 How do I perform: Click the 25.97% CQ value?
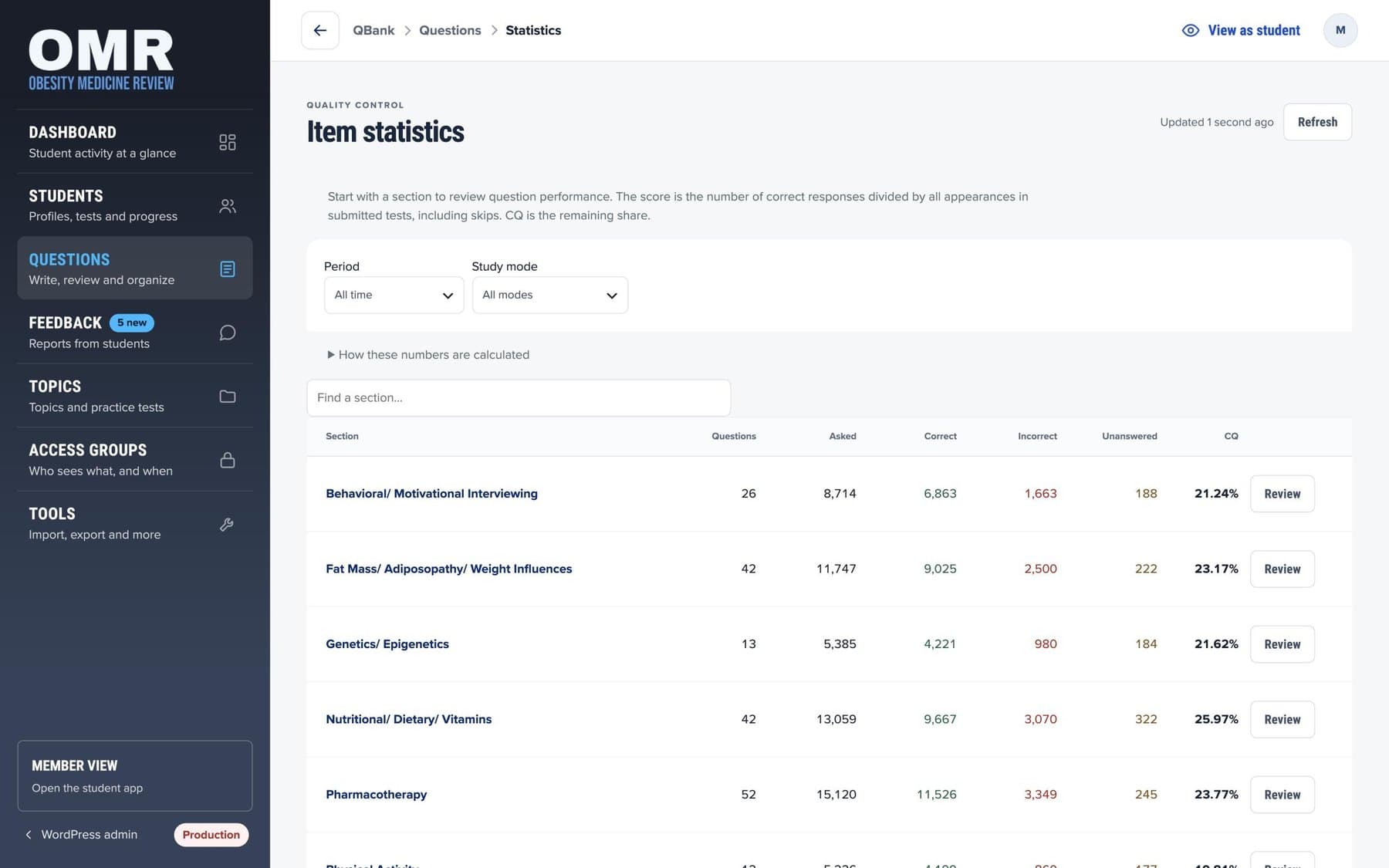coord(1216,719)
